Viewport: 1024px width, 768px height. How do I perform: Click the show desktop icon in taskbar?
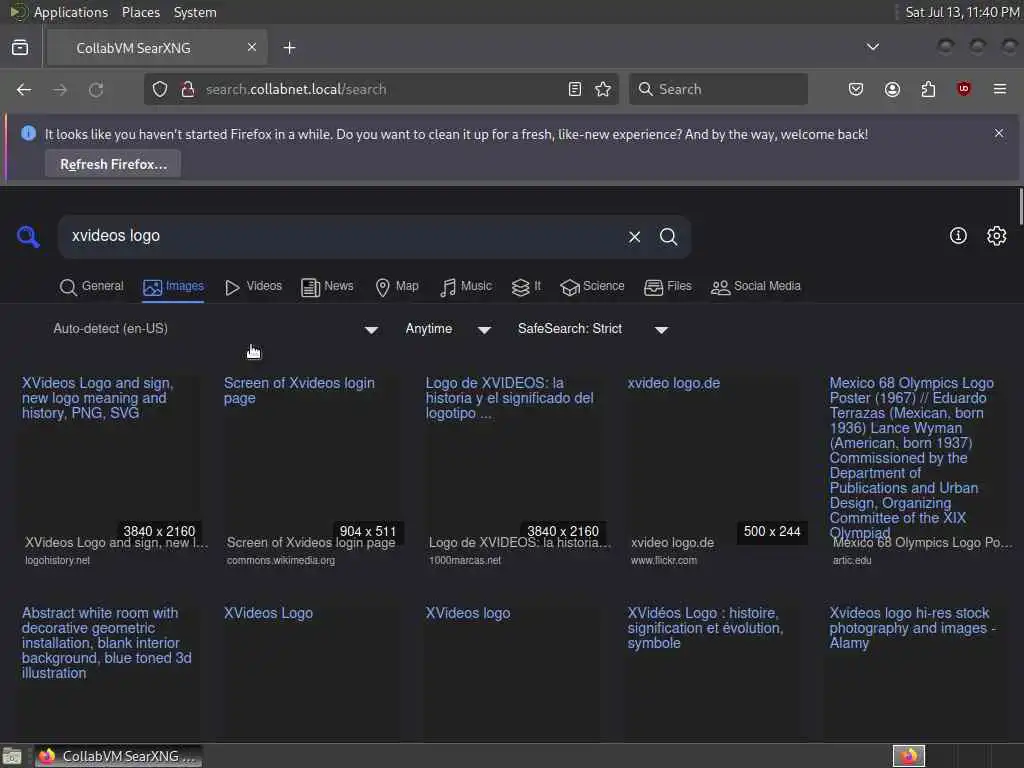tap(12, 756)
